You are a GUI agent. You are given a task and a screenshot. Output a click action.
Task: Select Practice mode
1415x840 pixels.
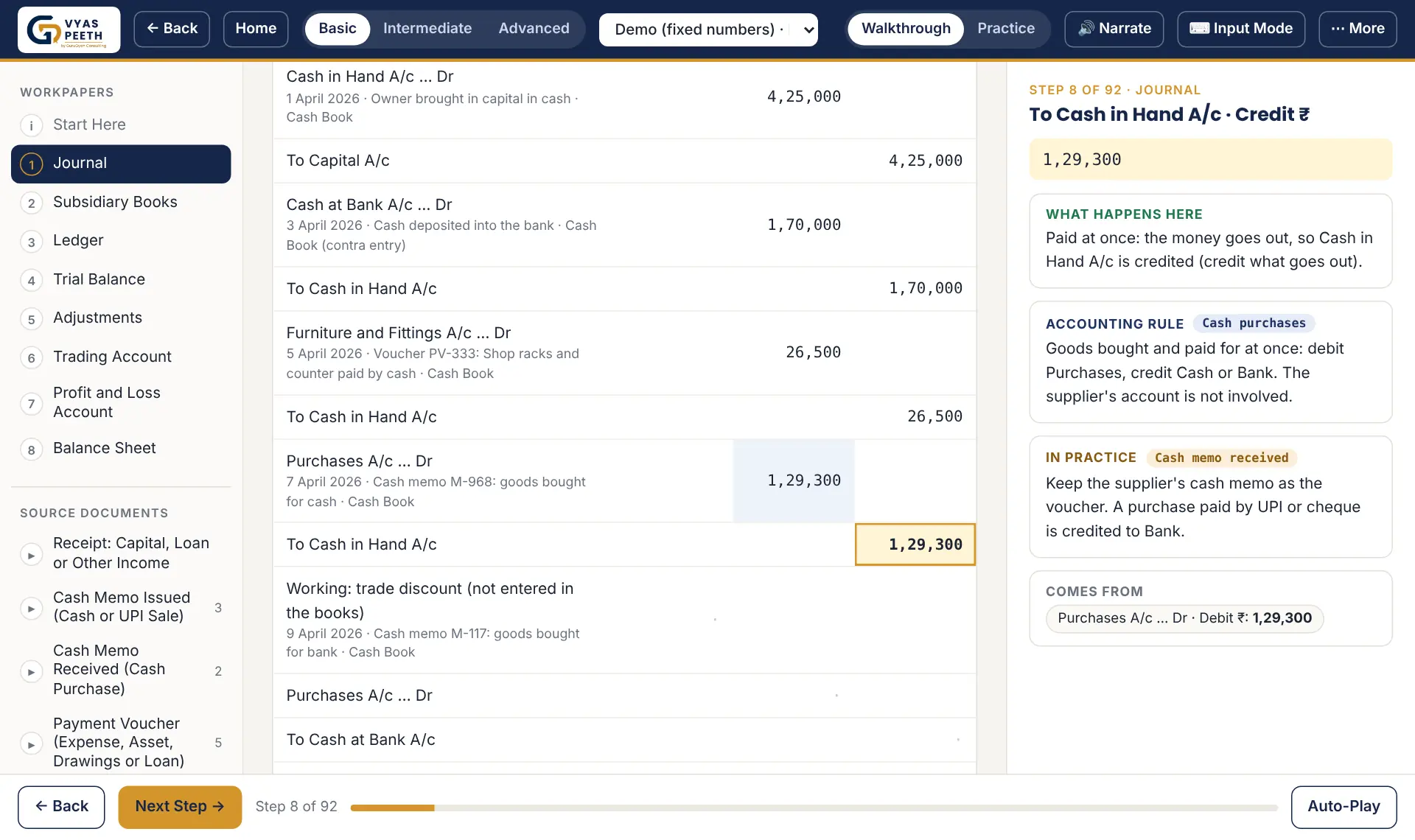click(1006, 29)
